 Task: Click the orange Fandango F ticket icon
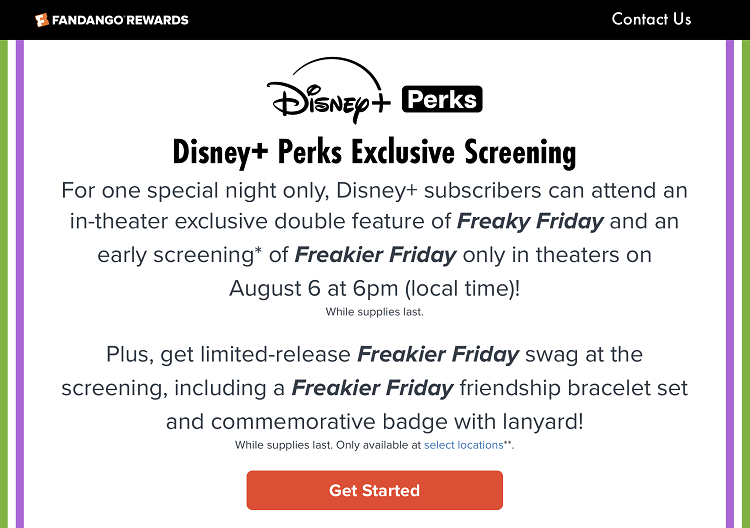coord(42,20)
